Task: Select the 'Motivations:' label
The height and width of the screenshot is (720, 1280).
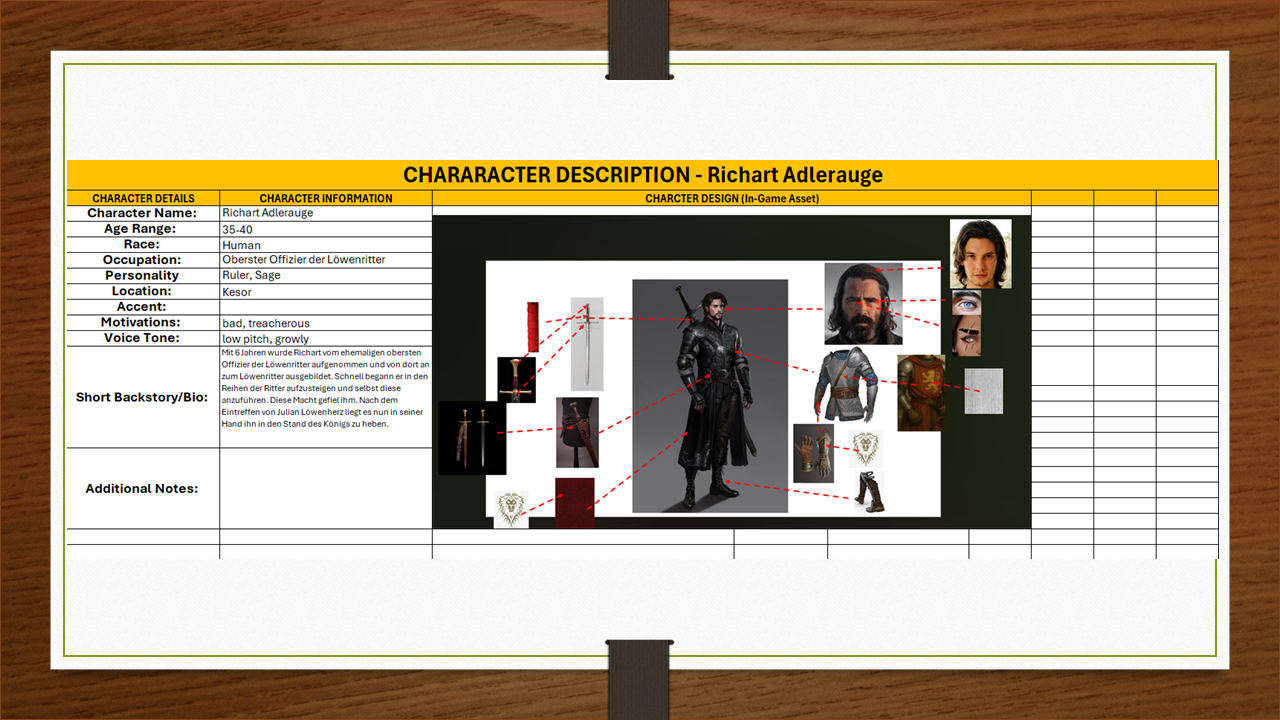Action: [x=143, y=323]
